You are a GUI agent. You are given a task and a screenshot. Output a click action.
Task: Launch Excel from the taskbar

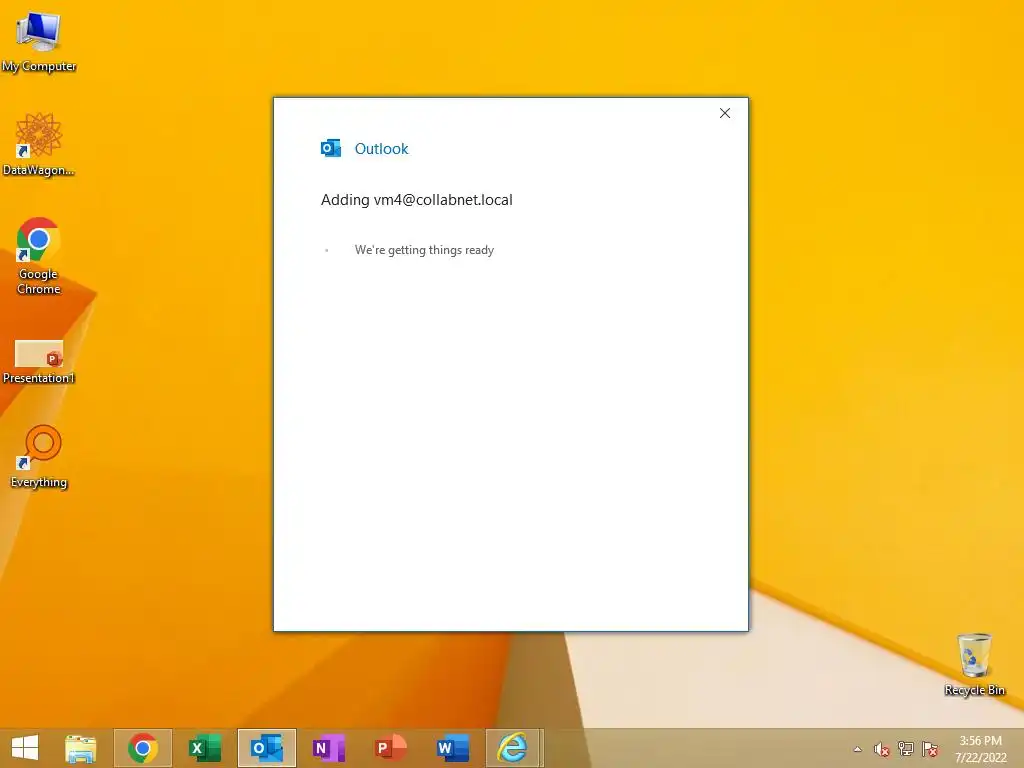click(204, 748)
